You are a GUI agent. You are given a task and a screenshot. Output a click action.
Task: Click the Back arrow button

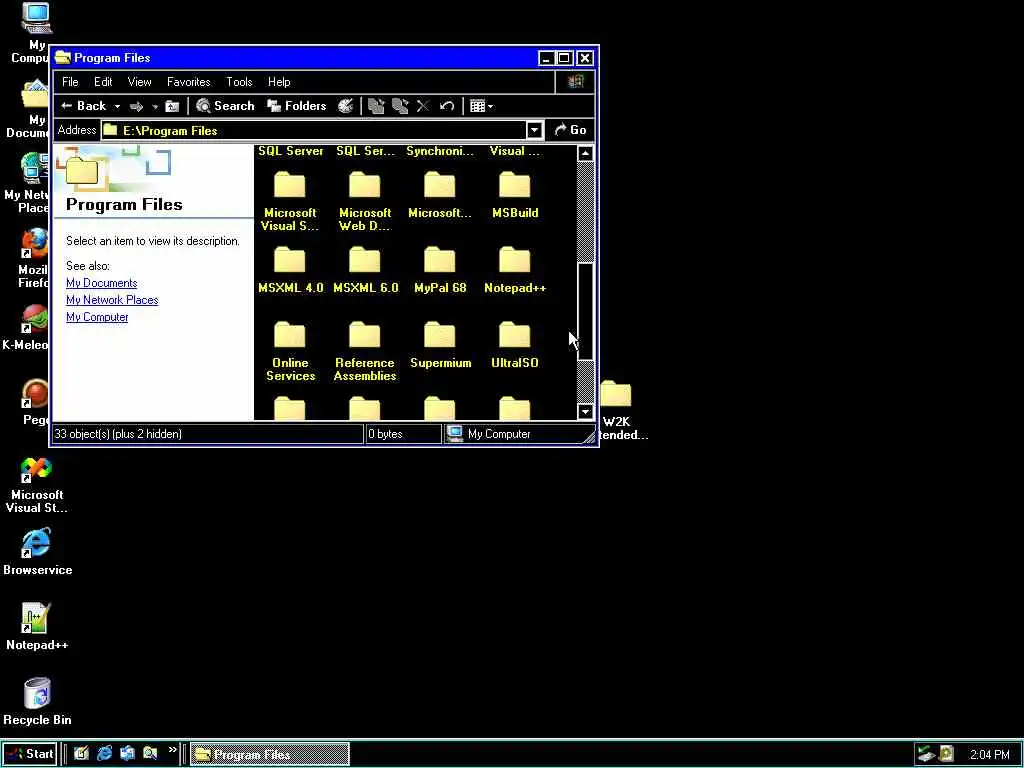click(x=83, y=106)
